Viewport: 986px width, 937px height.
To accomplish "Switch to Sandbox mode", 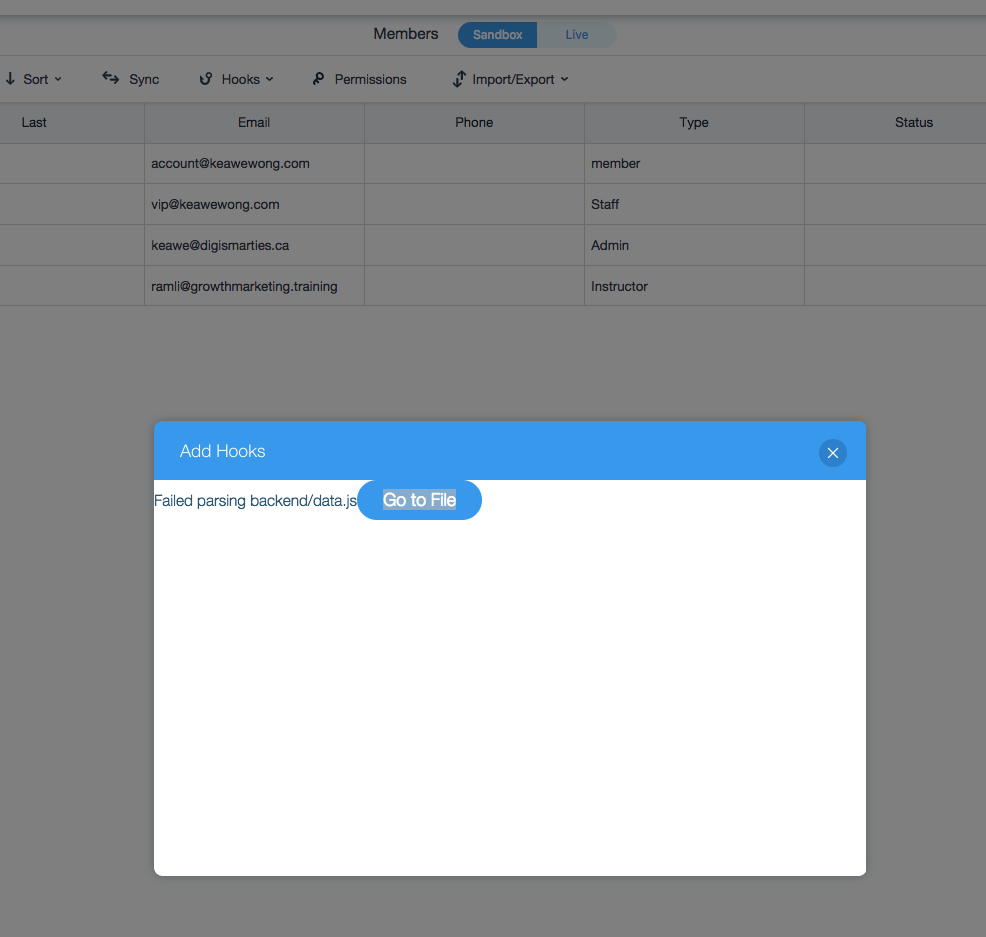I will click(x=497, y=35).
